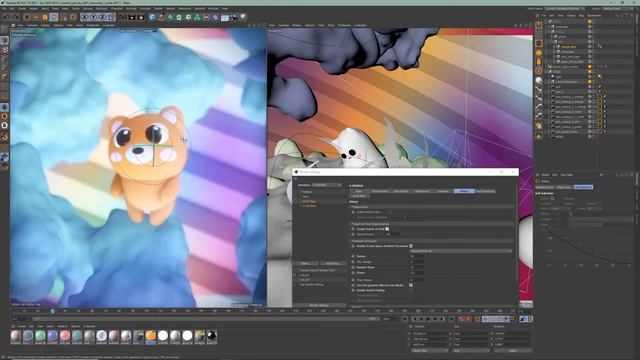Click the Effect... button
Screen dimensions: 640x360
click(x=305, y=264)
